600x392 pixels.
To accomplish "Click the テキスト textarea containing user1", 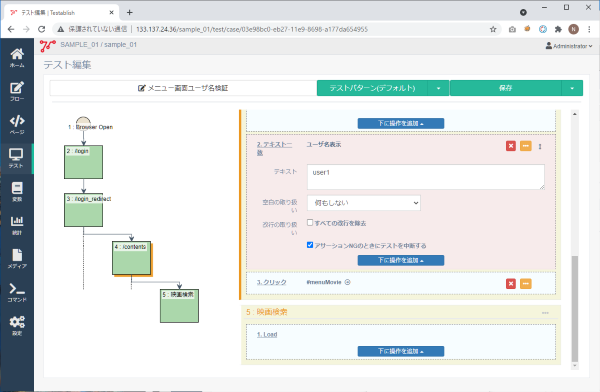I will (x=426, y=177).
